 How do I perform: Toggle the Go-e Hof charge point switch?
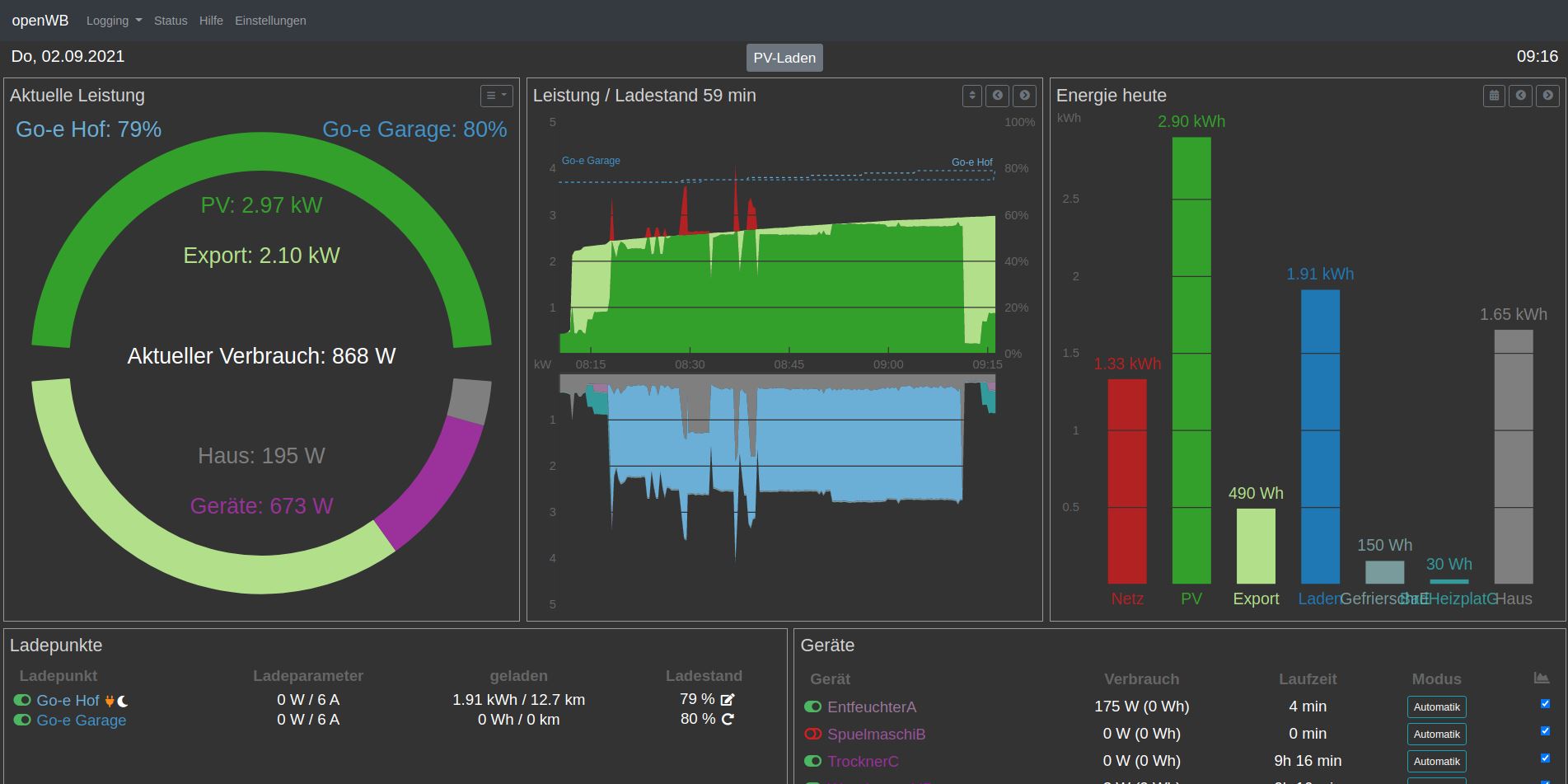coord(22,700)
